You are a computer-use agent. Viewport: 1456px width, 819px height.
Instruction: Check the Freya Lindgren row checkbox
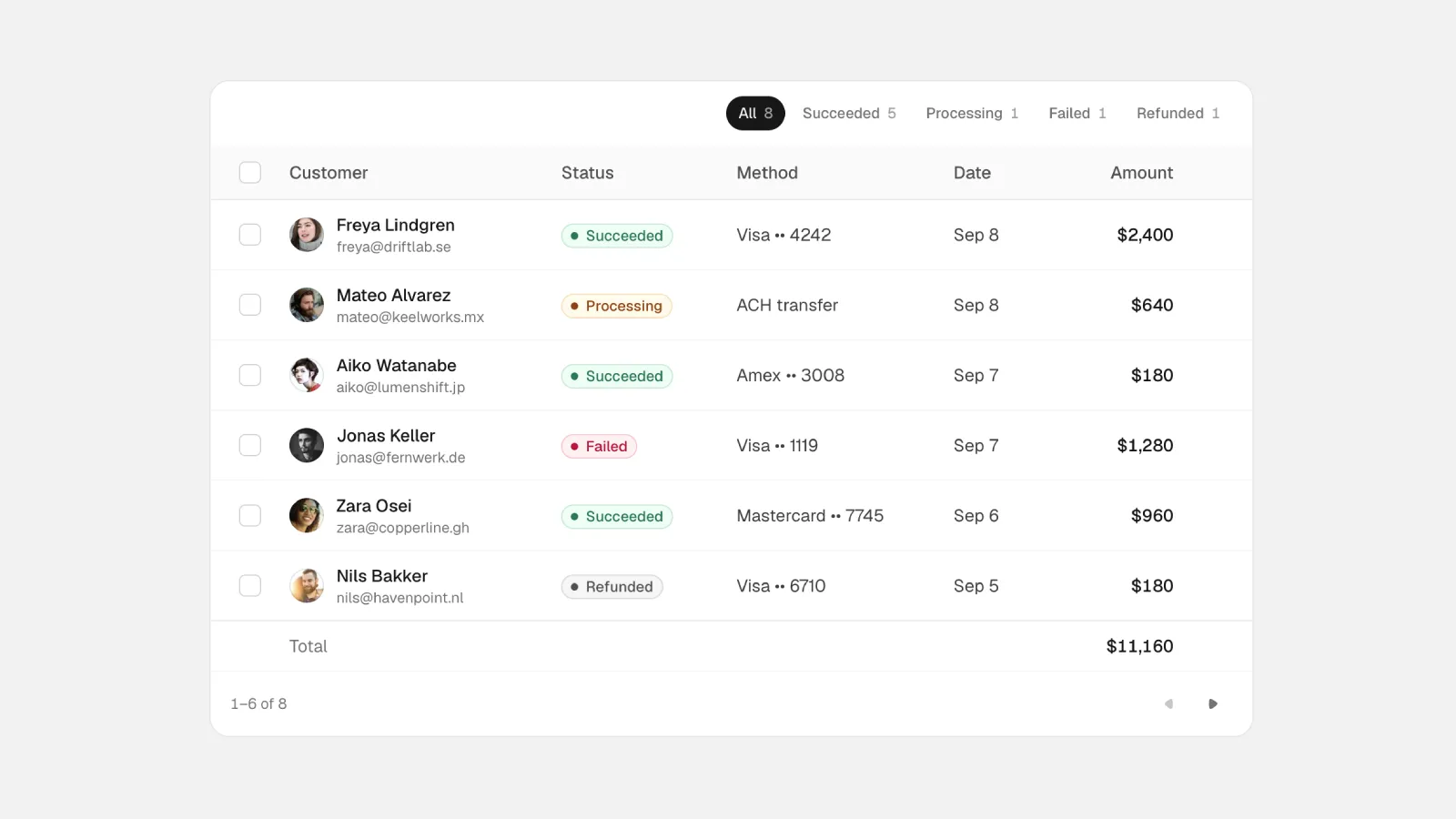pos(250,235)
